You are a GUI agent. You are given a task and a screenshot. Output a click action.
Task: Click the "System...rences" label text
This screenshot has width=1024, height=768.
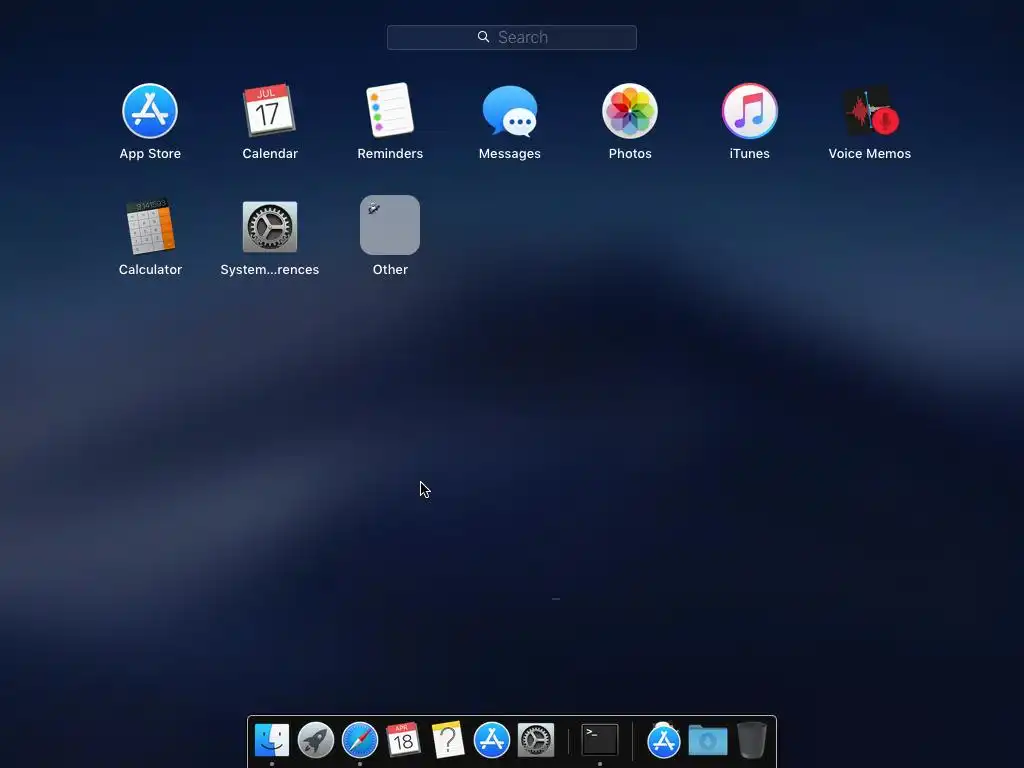coord(270,269)
